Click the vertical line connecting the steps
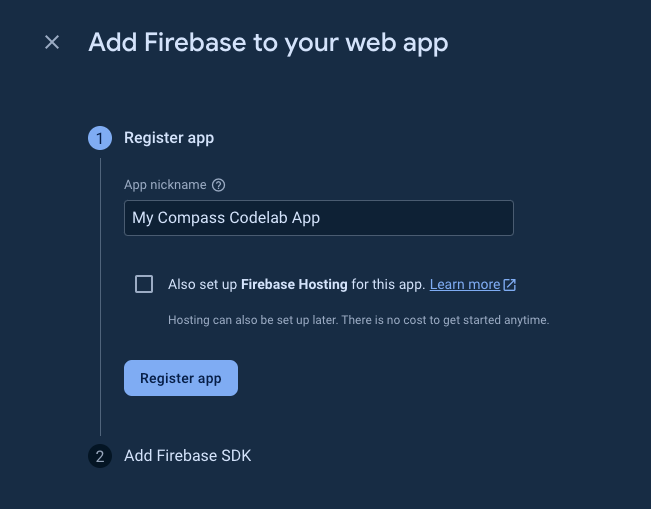The height and width of the screenshot is (509, 651). [x=100, y=300]
